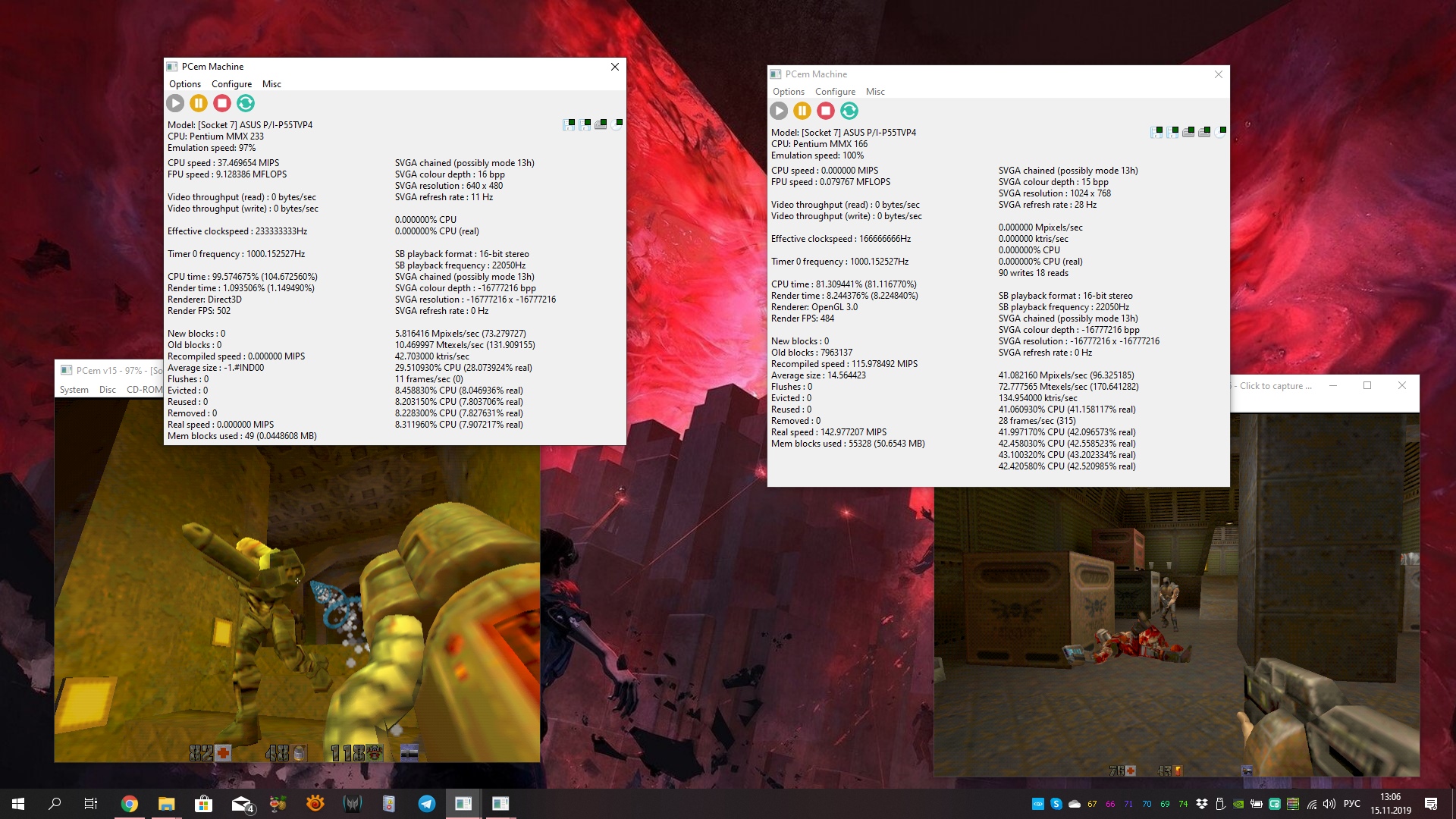1456x819 pixels.
Task: Click hard disk status icon in left PCem Machine
Action: pyautogui.click(x=601, y=124)
